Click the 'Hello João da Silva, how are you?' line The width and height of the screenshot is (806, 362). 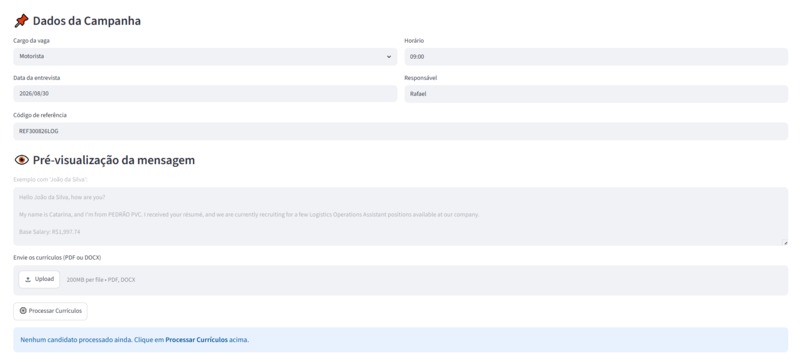62,197
